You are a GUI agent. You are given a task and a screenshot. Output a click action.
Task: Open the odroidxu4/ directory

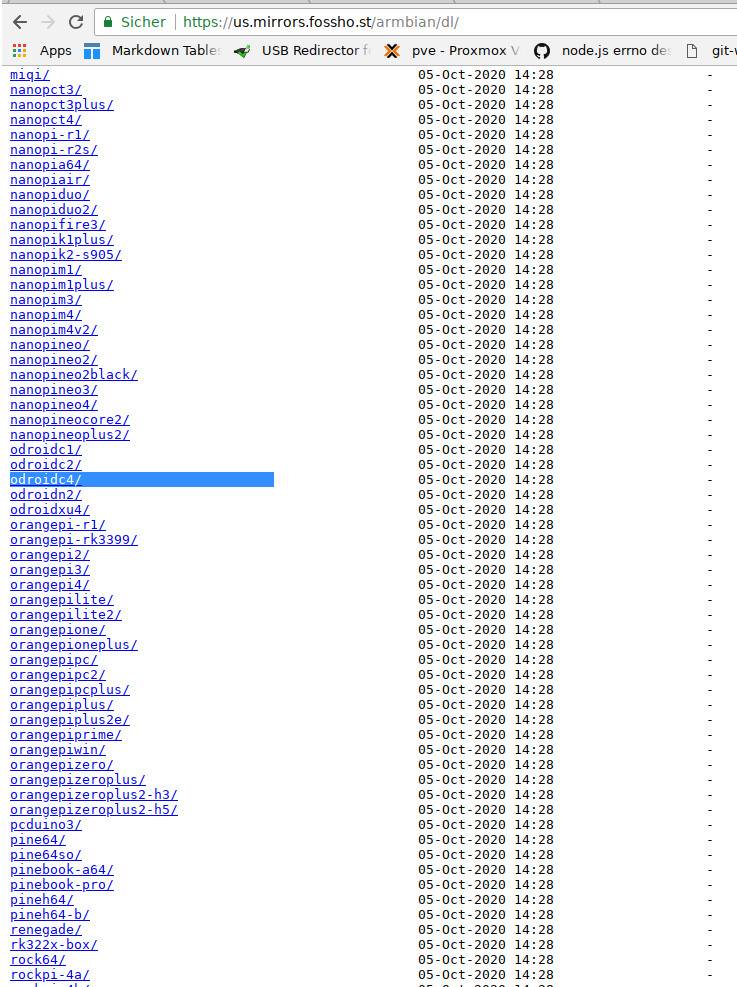click(x=50, y=510)
